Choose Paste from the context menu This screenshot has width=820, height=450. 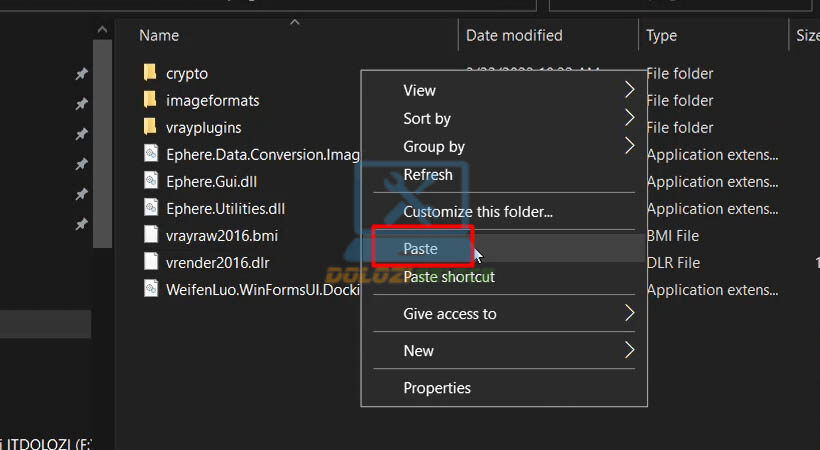pyautogui.click(x=421, y=248)
